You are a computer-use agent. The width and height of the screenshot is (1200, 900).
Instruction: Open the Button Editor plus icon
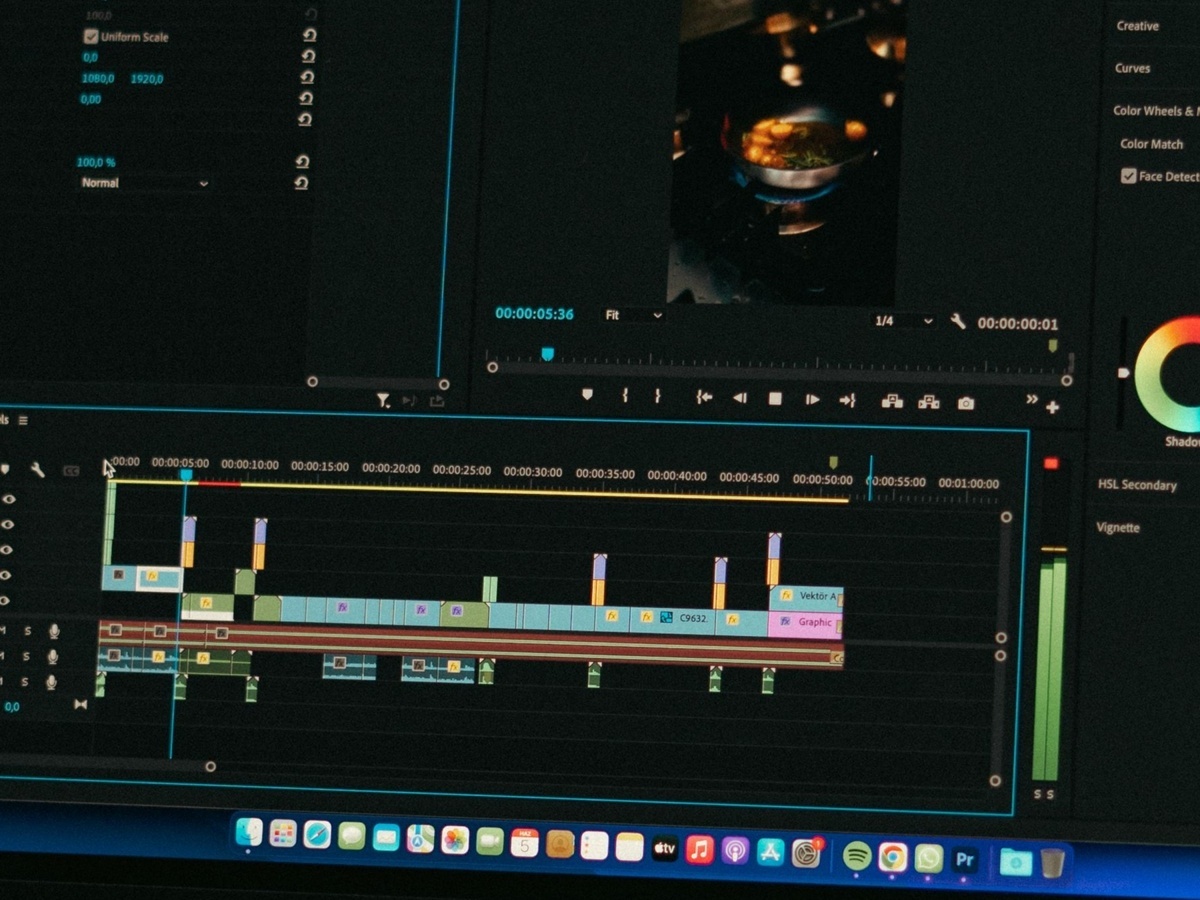click(1052, 407)
